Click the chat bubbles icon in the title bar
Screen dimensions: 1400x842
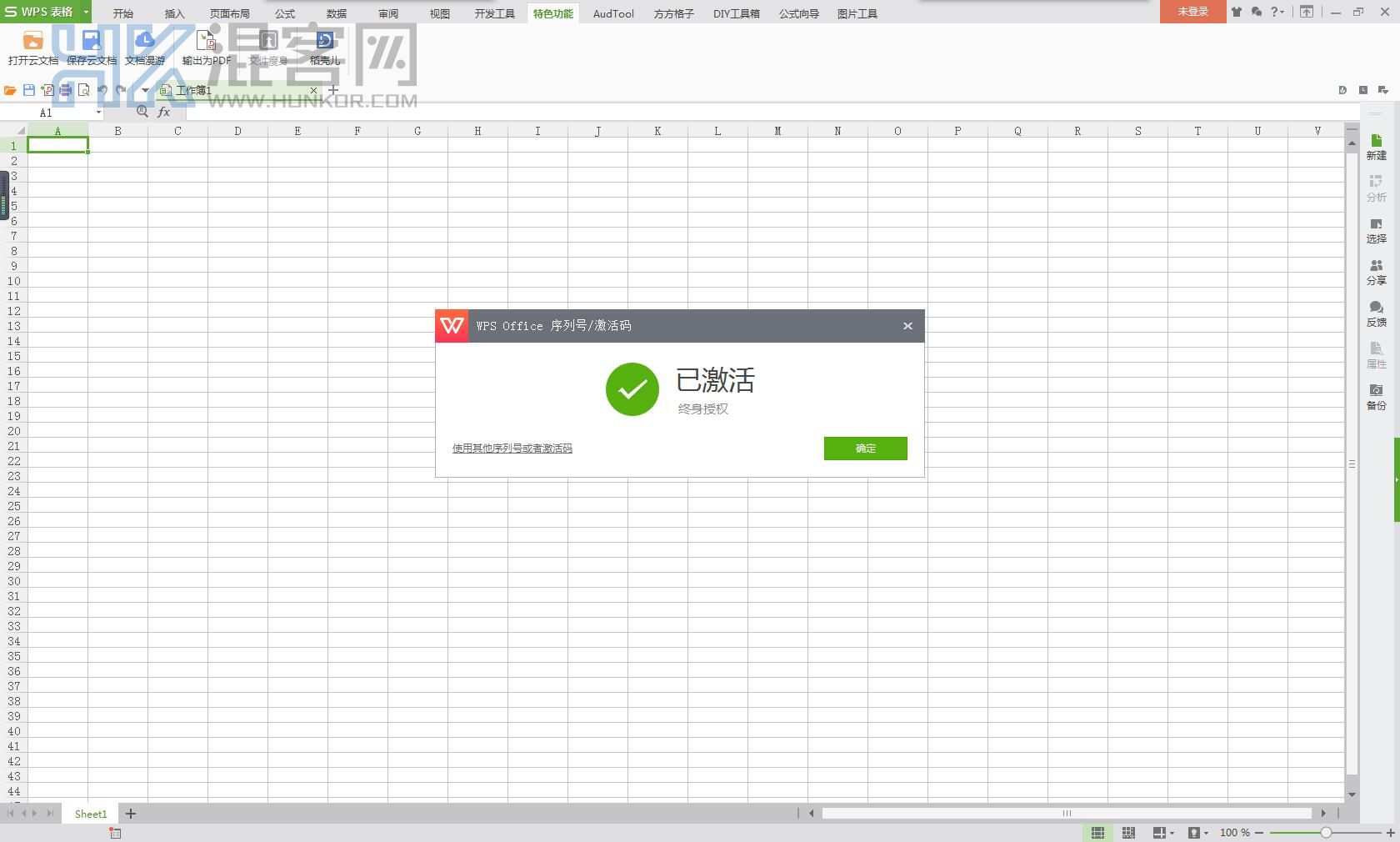1257,12
